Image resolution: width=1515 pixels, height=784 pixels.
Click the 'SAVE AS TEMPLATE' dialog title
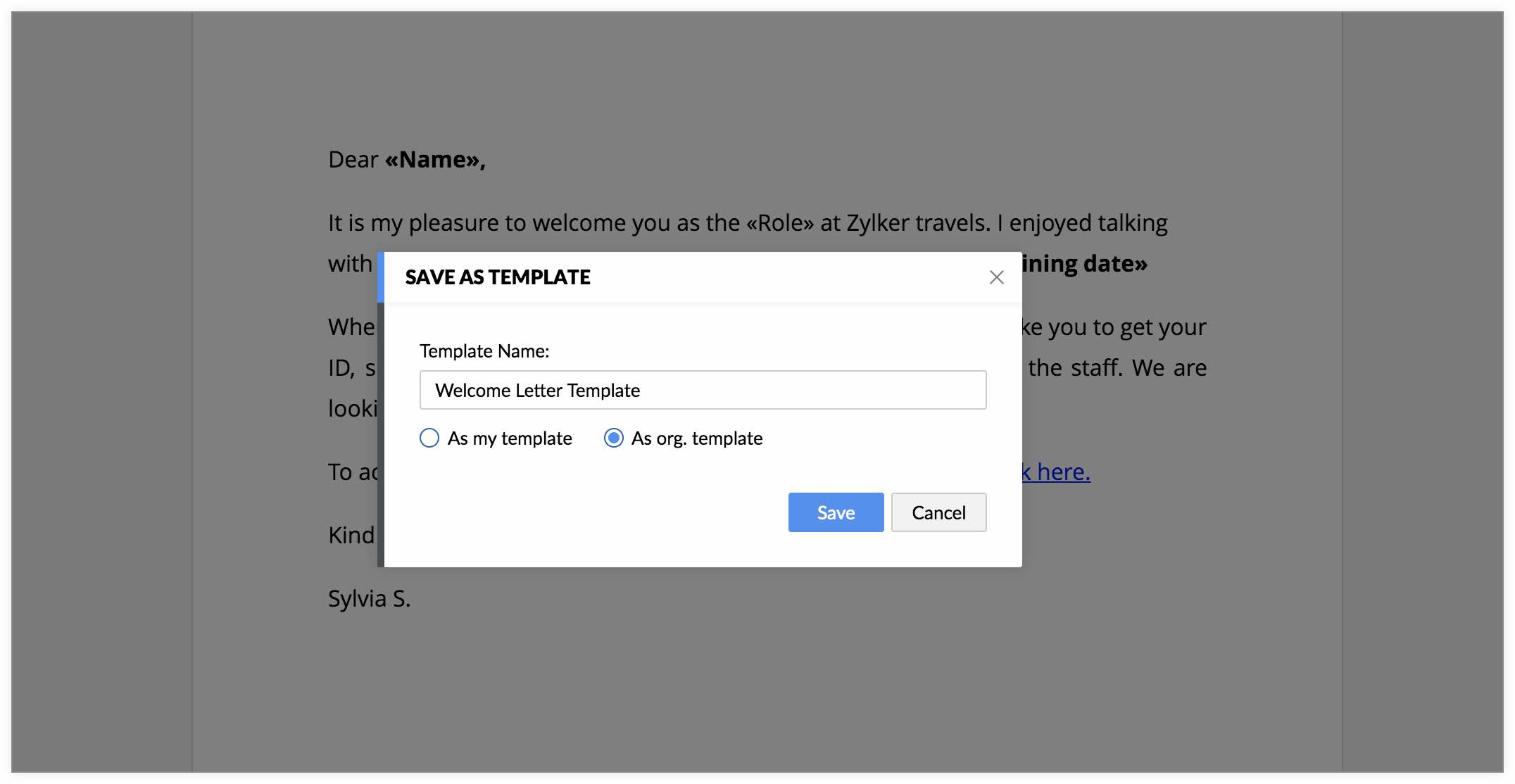(498, 277)
